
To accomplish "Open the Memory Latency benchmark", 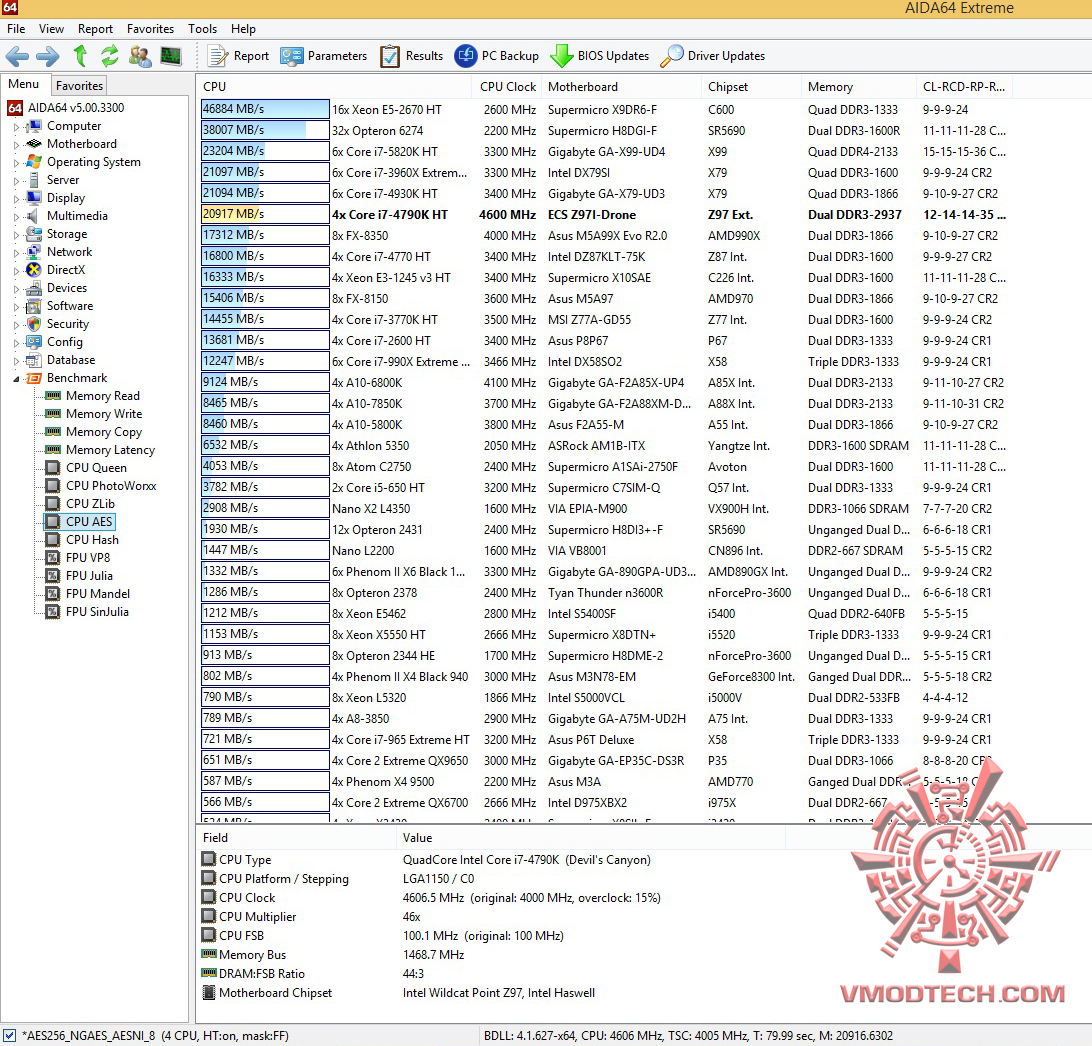I will pos(110,450).
